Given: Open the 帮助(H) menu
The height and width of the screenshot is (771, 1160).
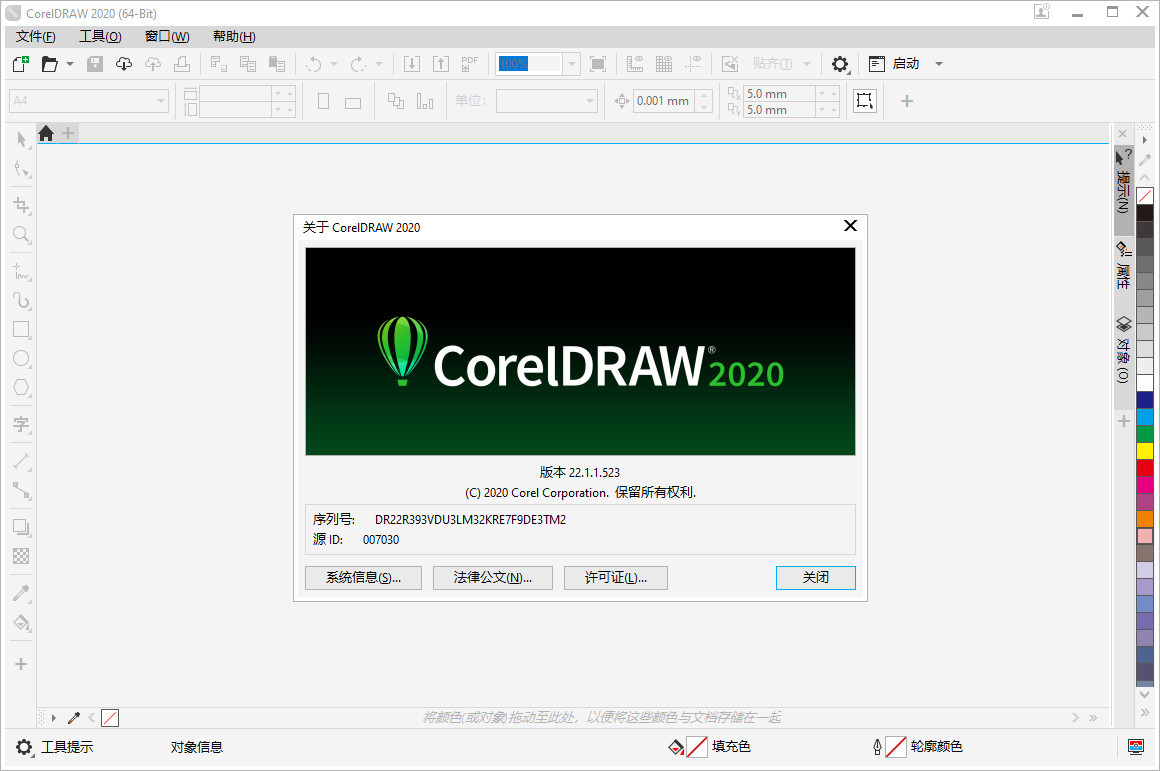Looking at the screenshot, I should click(x=234, y=37).
